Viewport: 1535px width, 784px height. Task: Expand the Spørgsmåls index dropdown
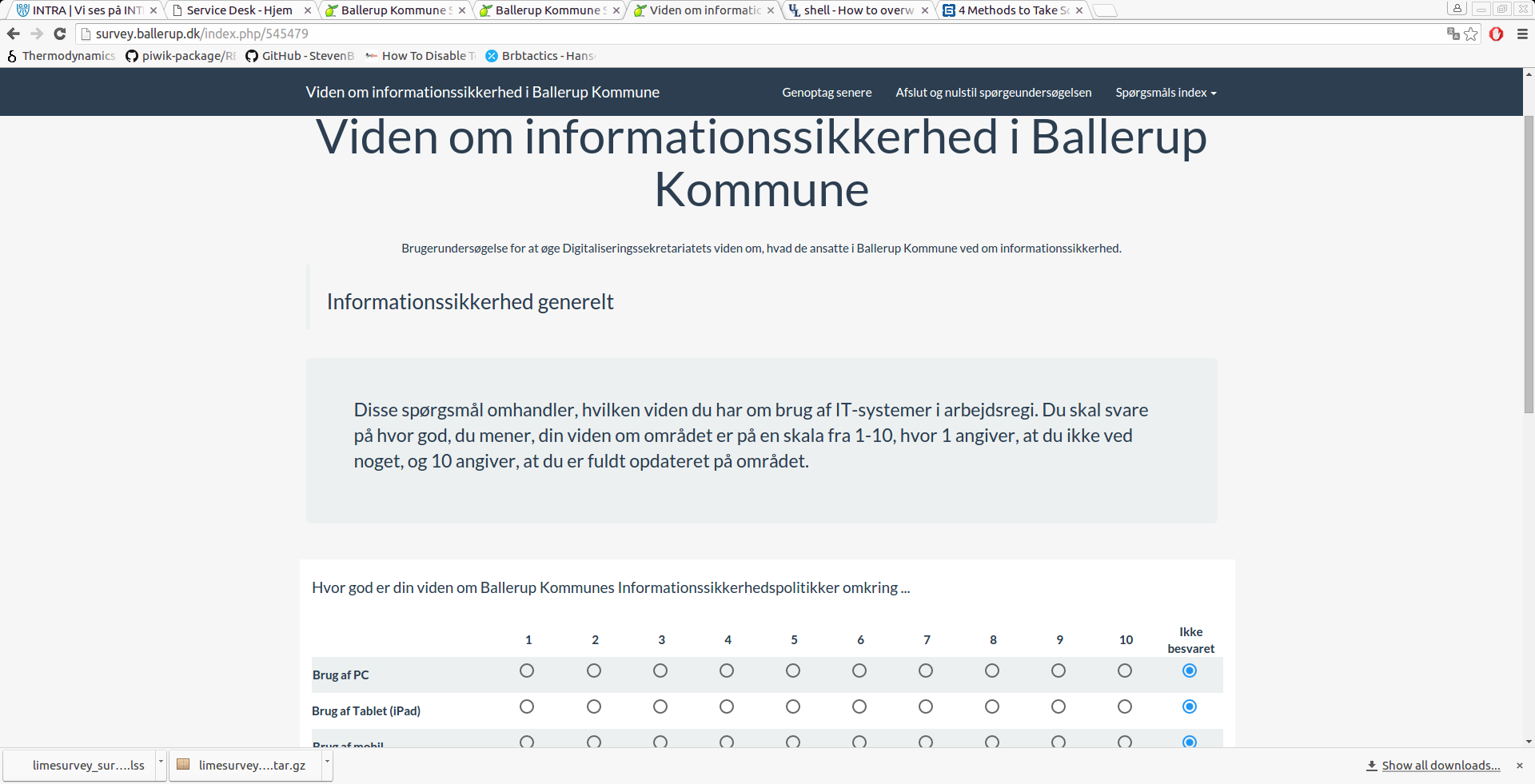tap(1166, 93)
